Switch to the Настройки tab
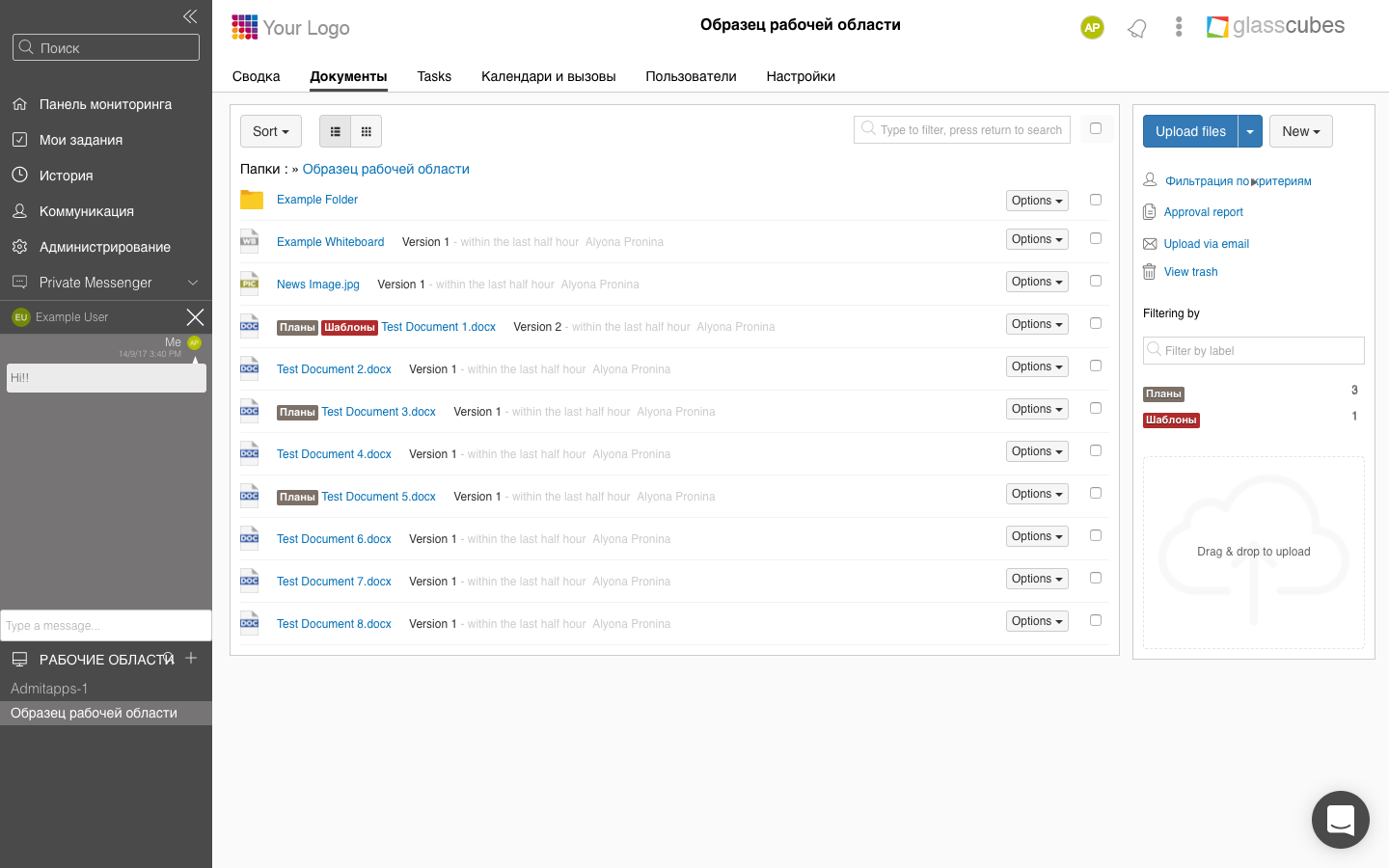Viewport: 1389px width, 868px height. [801, 76]
